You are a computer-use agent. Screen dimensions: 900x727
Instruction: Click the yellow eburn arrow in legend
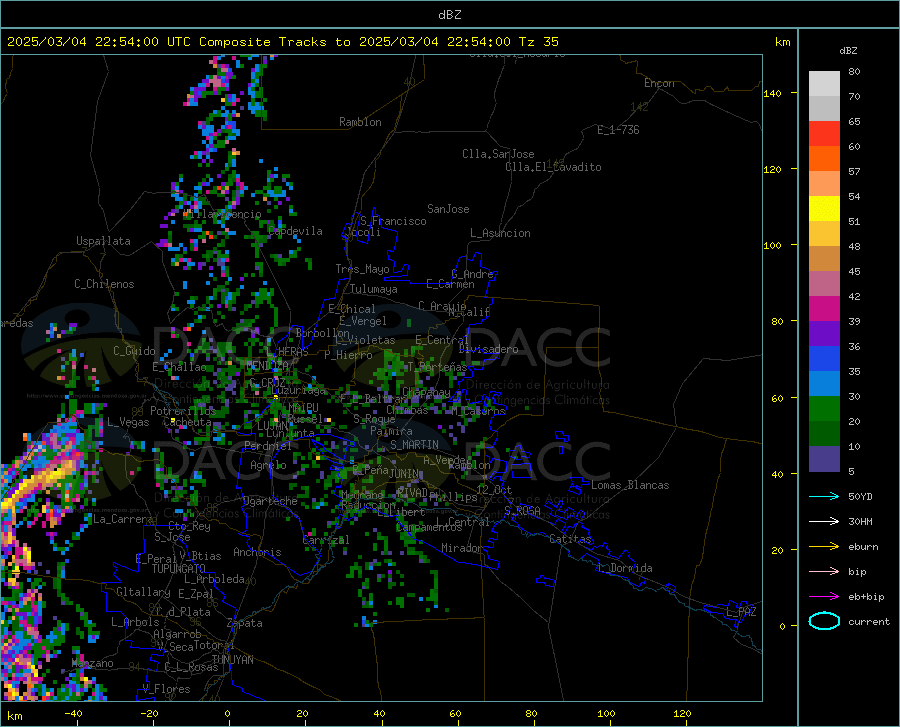coord(824,547)
